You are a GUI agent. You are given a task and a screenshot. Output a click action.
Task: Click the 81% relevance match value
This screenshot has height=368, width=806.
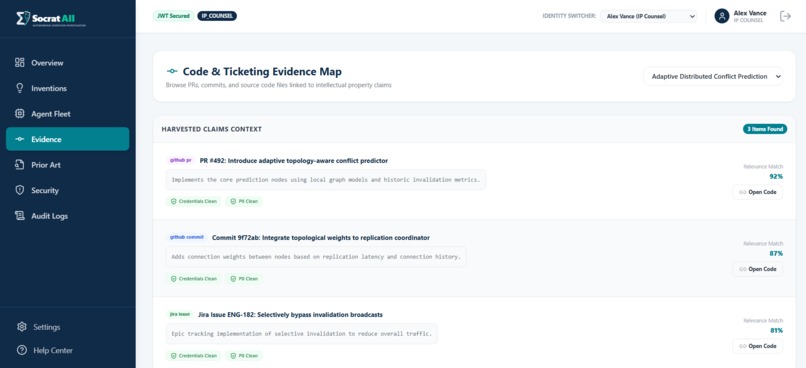[776, 330]
